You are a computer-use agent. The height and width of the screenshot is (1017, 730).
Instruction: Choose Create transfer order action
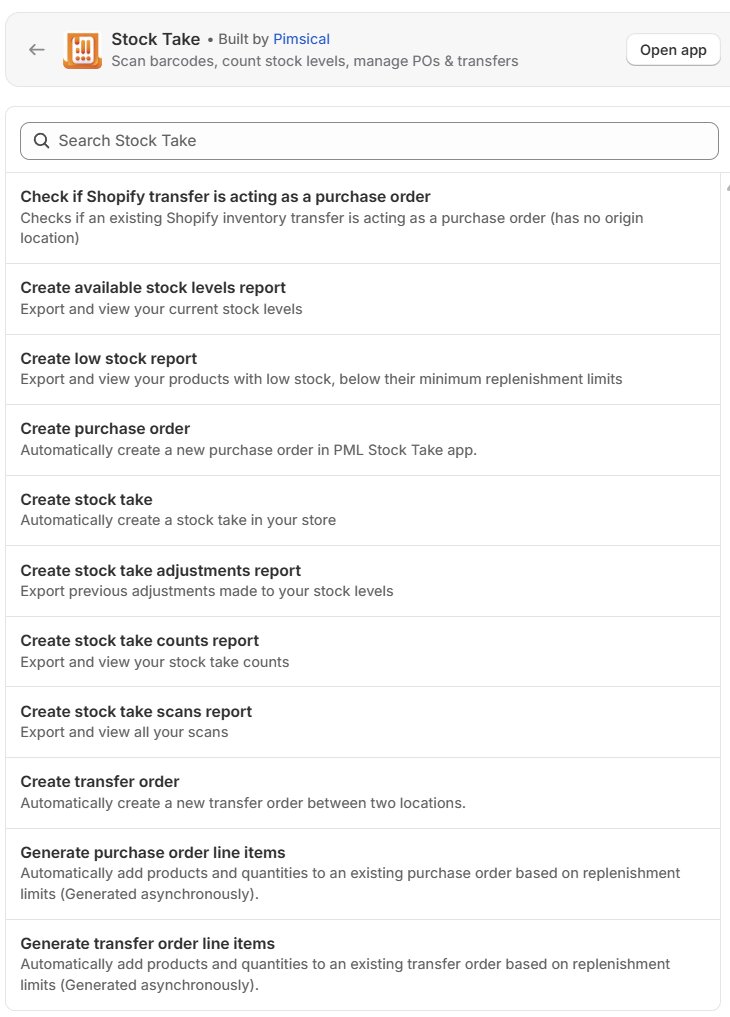[x=363, y=793]
